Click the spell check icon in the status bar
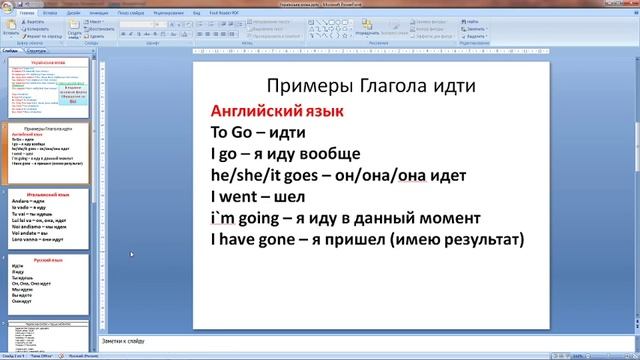This screenshot has height=360, width=640. (x=61, y=356)
